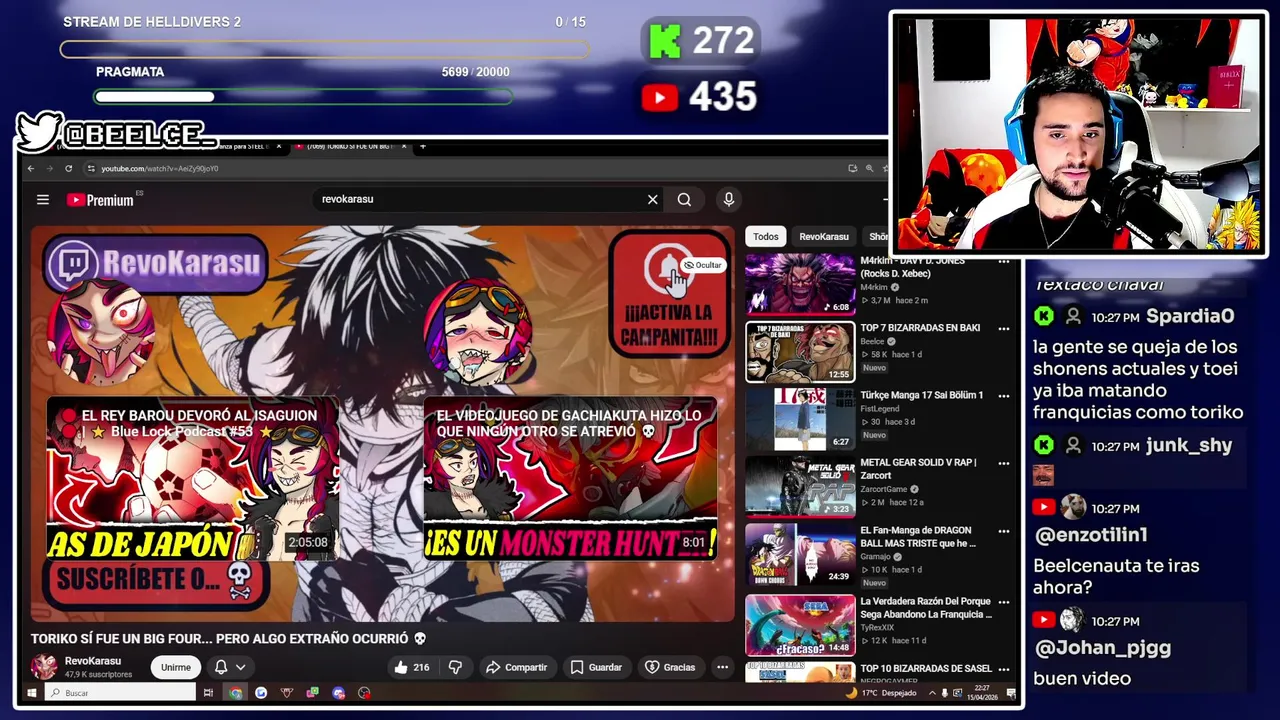Select the Todos filter chip

click(766, 237)
